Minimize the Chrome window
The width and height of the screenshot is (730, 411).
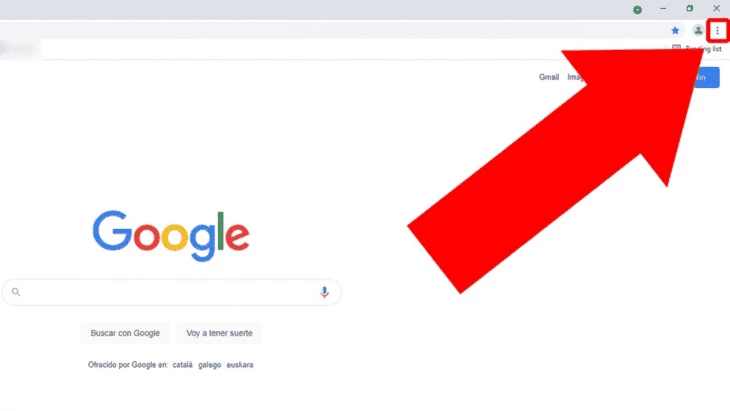tap(663, 8)
